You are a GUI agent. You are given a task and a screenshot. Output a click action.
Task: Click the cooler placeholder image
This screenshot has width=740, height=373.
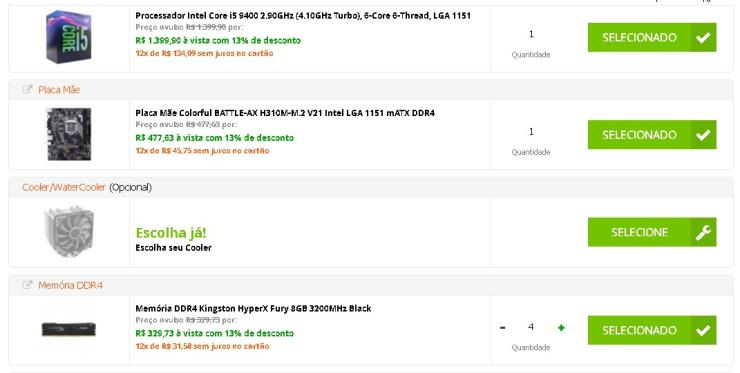(x=69, y=231)
